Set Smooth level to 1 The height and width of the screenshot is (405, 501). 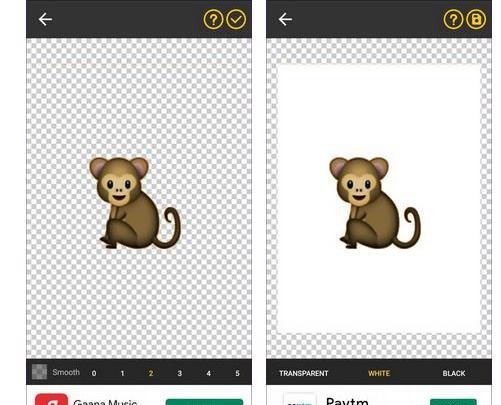[x=122, y=373]
